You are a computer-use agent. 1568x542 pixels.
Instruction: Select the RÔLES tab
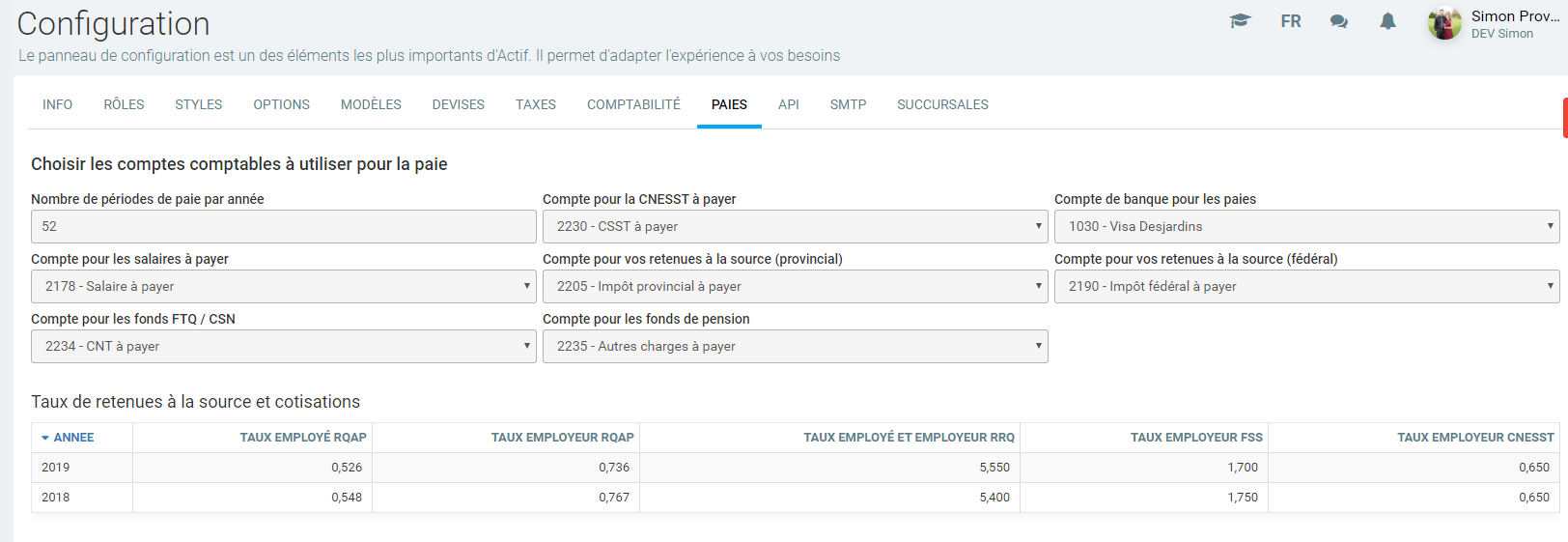pos(124,104)
